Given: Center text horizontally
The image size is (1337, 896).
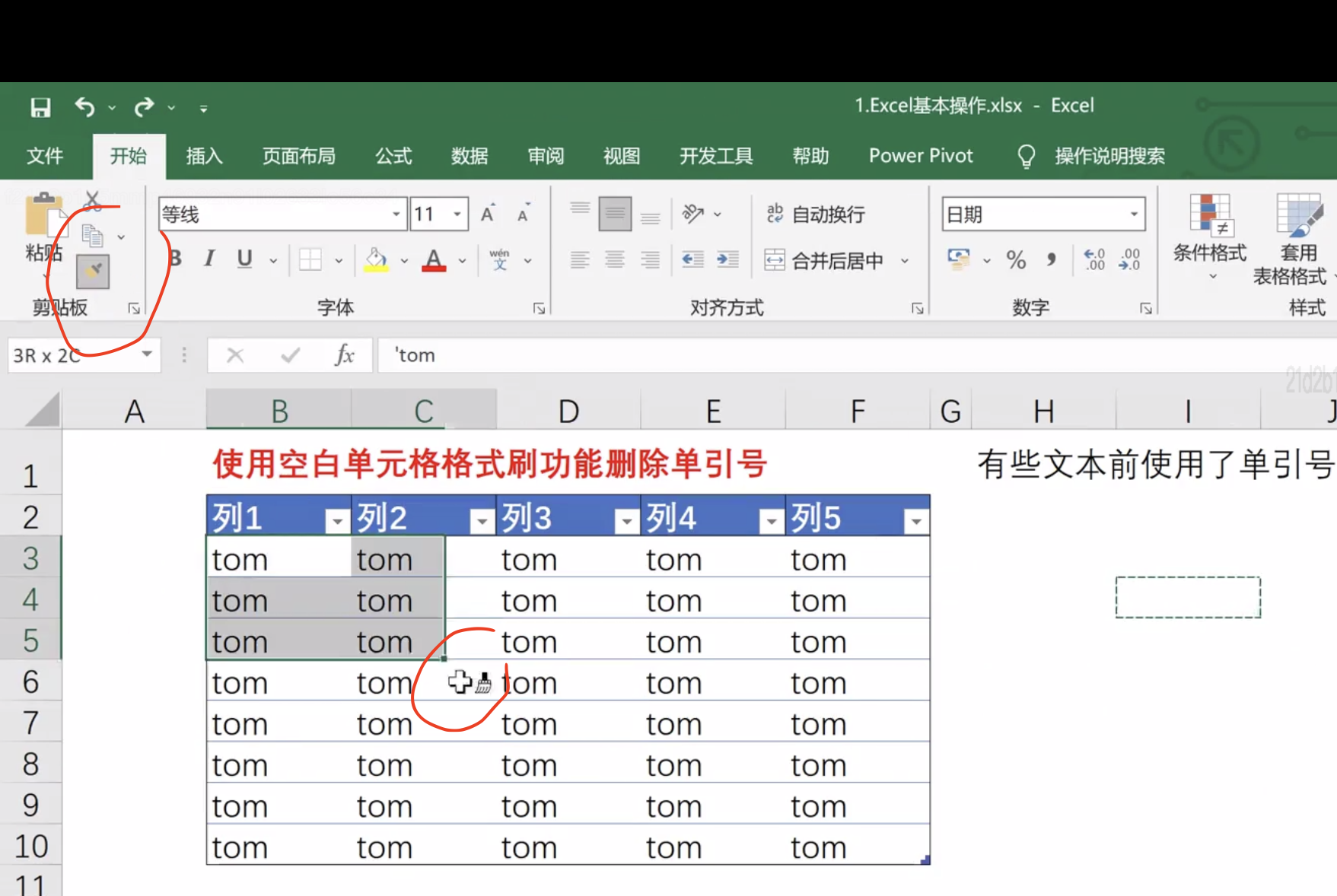Looking at the screenshot, I should pos(615,260).
